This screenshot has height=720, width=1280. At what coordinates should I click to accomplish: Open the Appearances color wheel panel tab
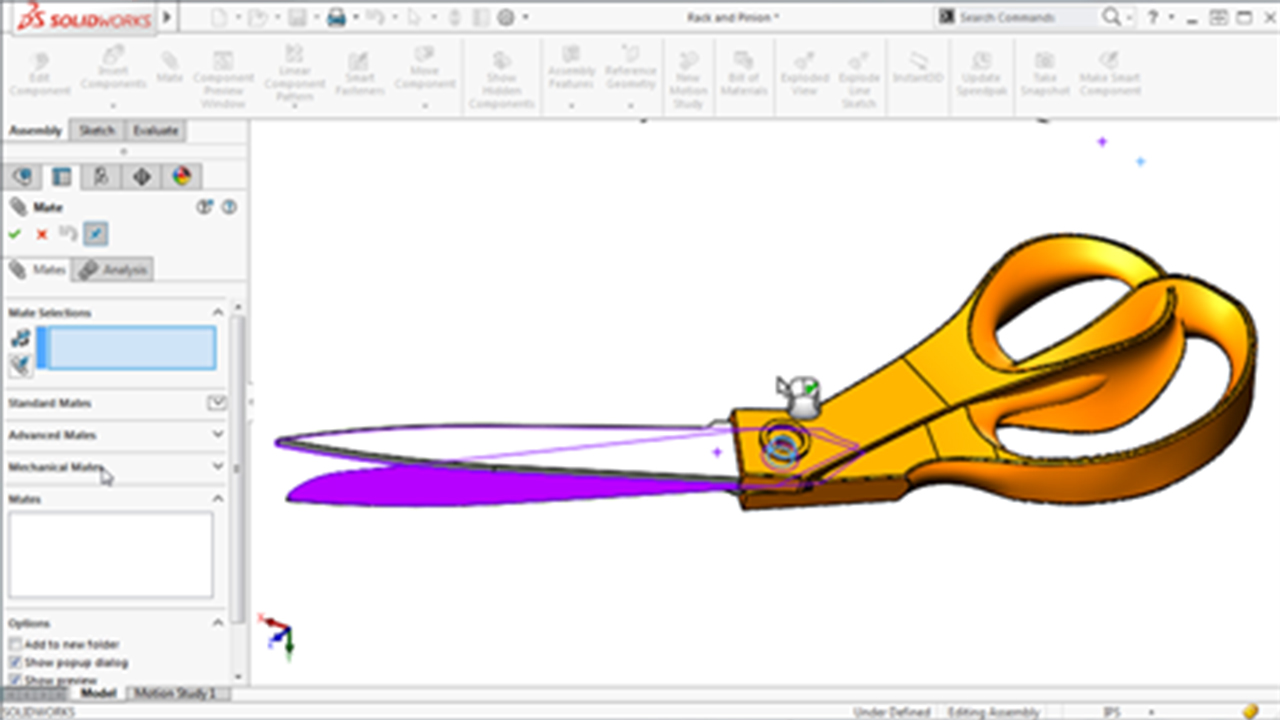[x=180, y=177]
